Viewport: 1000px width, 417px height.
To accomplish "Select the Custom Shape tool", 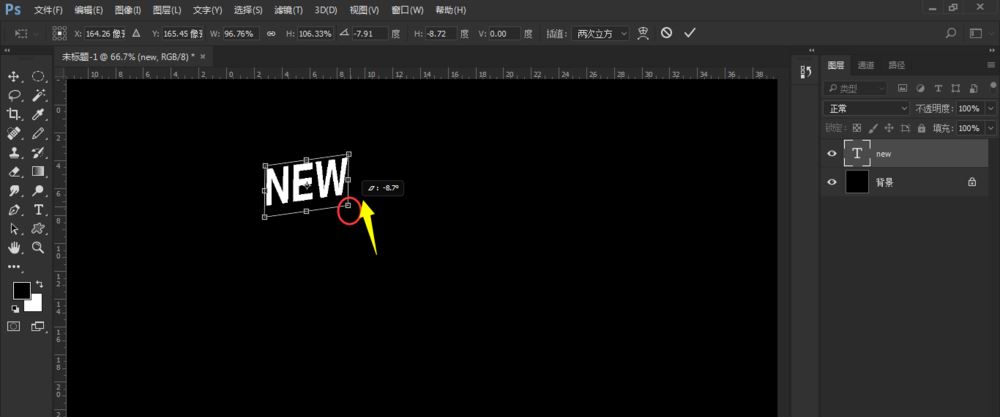I will pos(38,229).
